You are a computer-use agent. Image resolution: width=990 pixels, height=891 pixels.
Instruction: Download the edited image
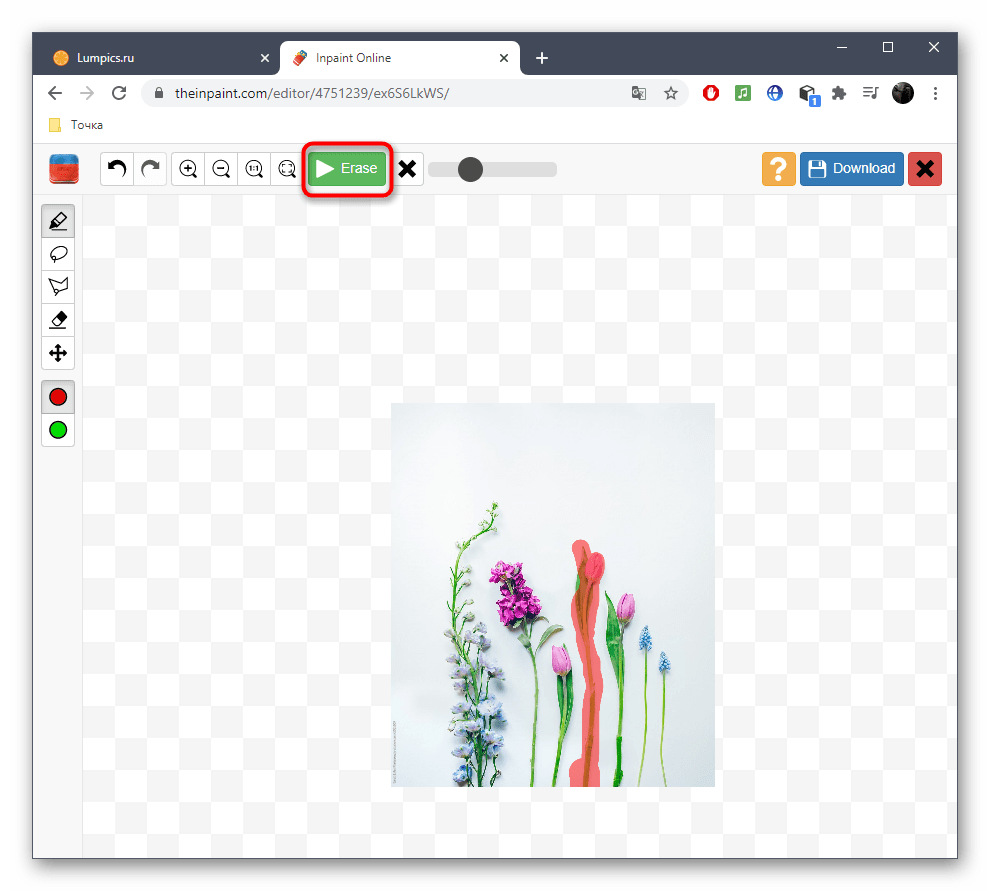(x=851, y=169)
